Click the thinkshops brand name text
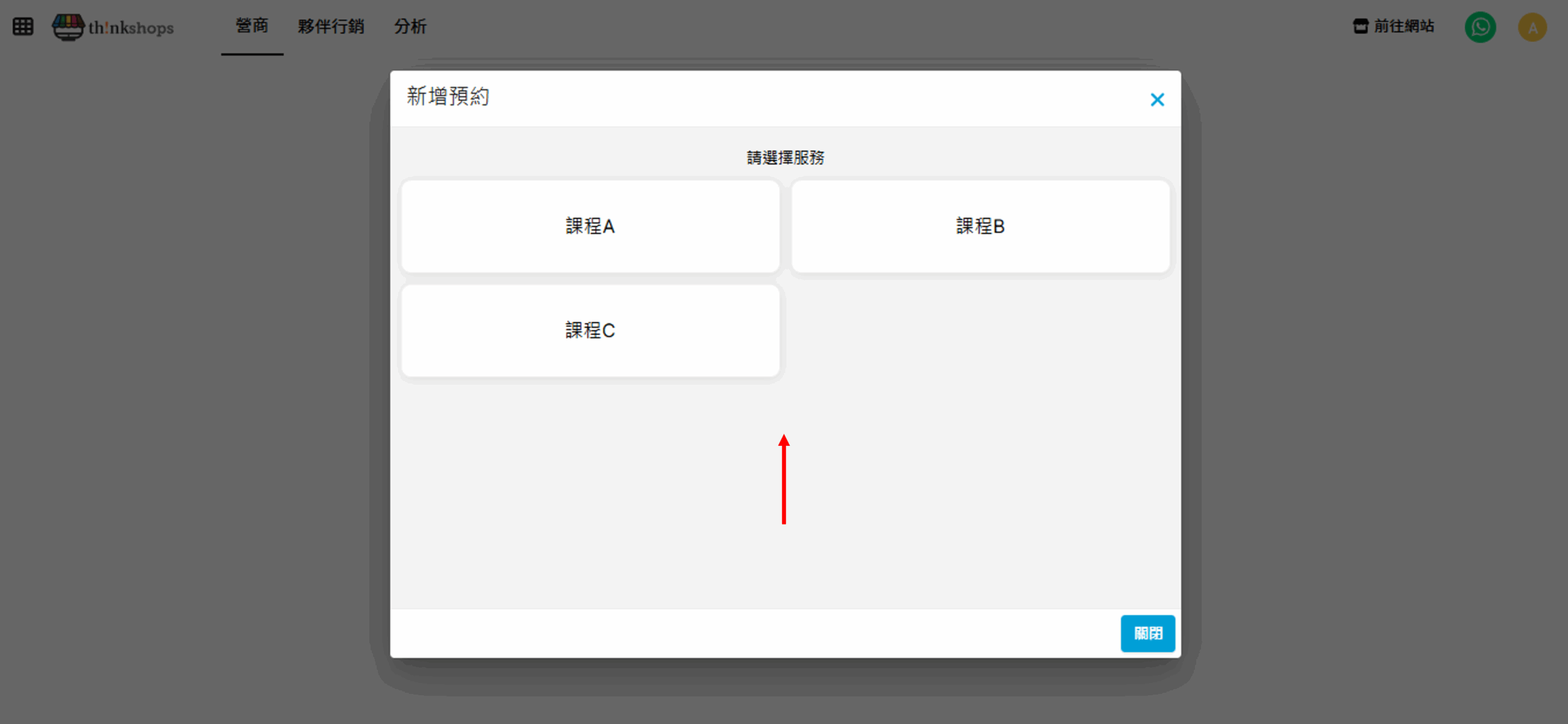This screenshot has height=724, width=1568. click(x=131, y=28)
